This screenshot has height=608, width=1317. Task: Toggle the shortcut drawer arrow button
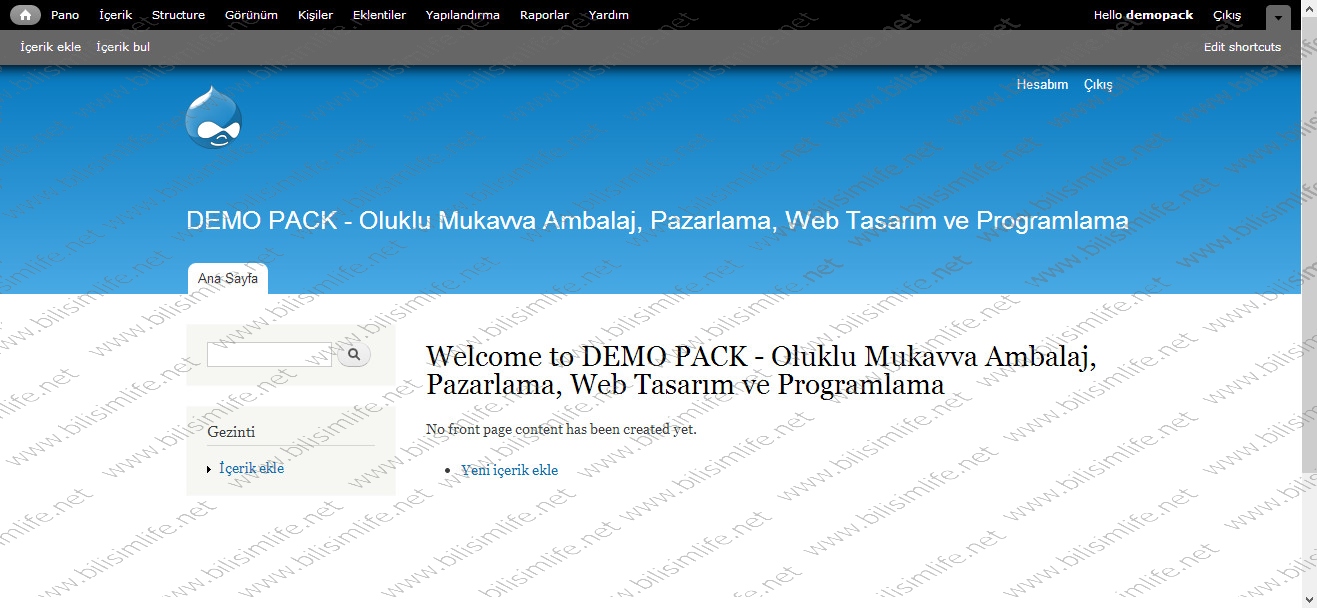click(1279, 17)
